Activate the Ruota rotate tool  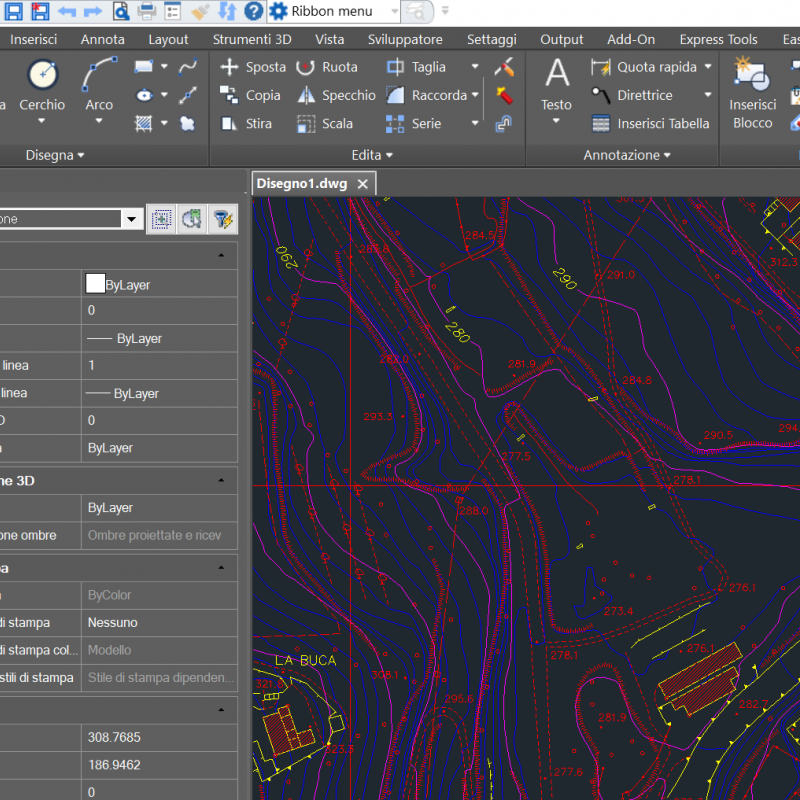[326, 67]
